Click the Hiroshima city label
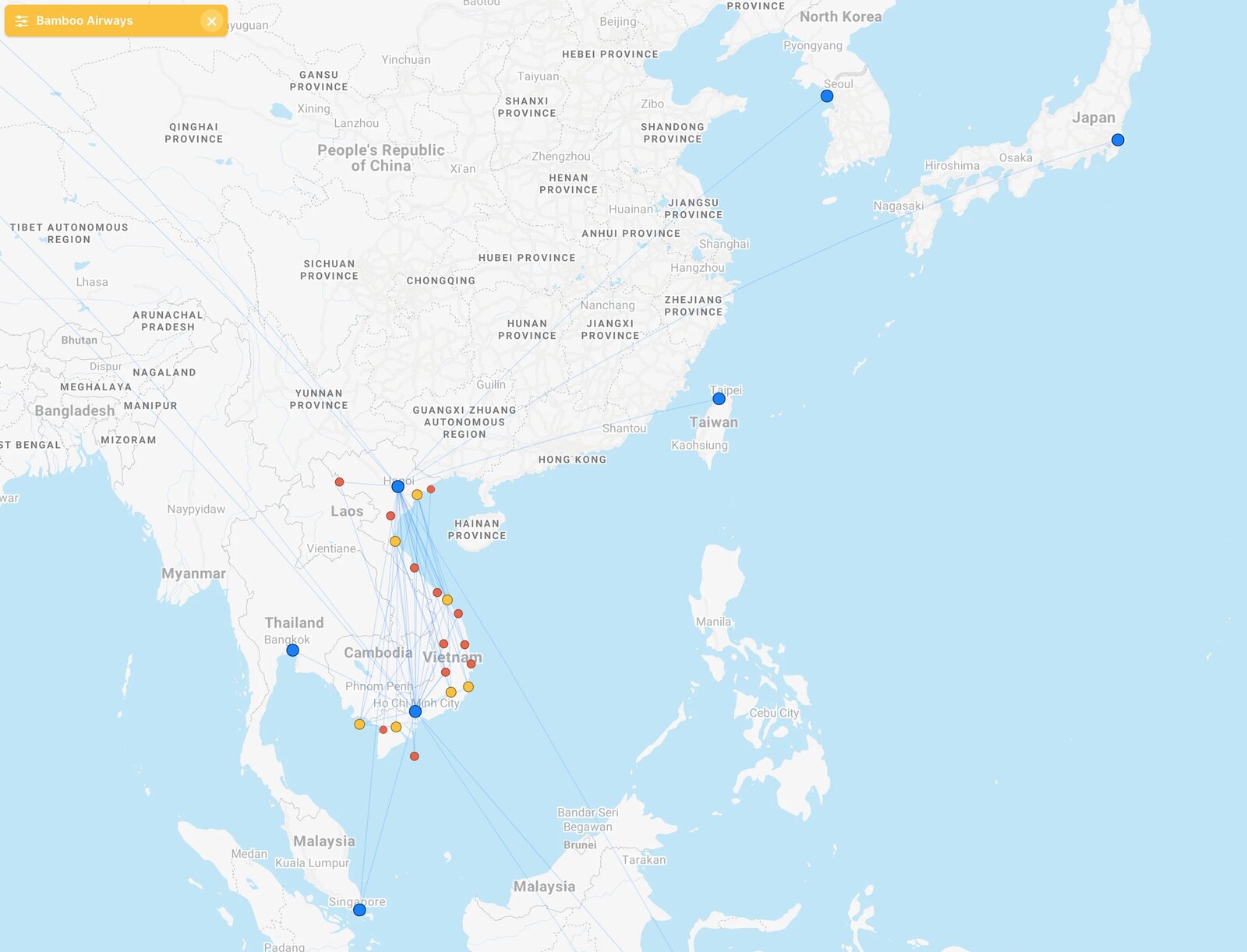 [952, 165]
